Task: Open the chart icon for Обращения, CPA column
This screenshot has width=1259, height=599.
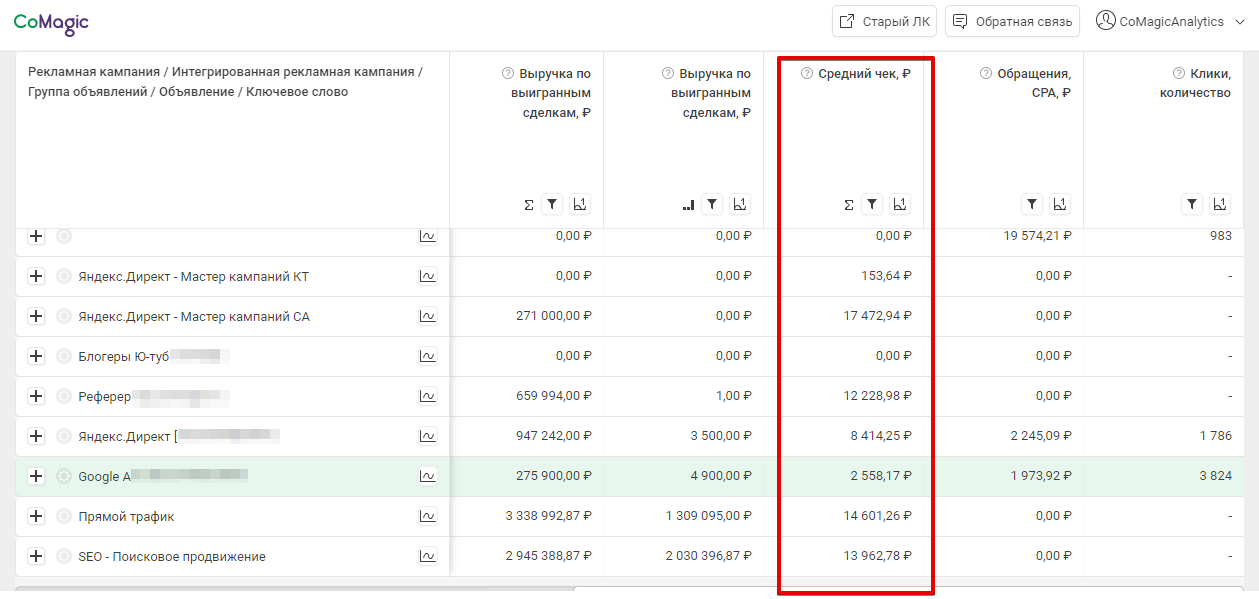Action: [1059, 204]
